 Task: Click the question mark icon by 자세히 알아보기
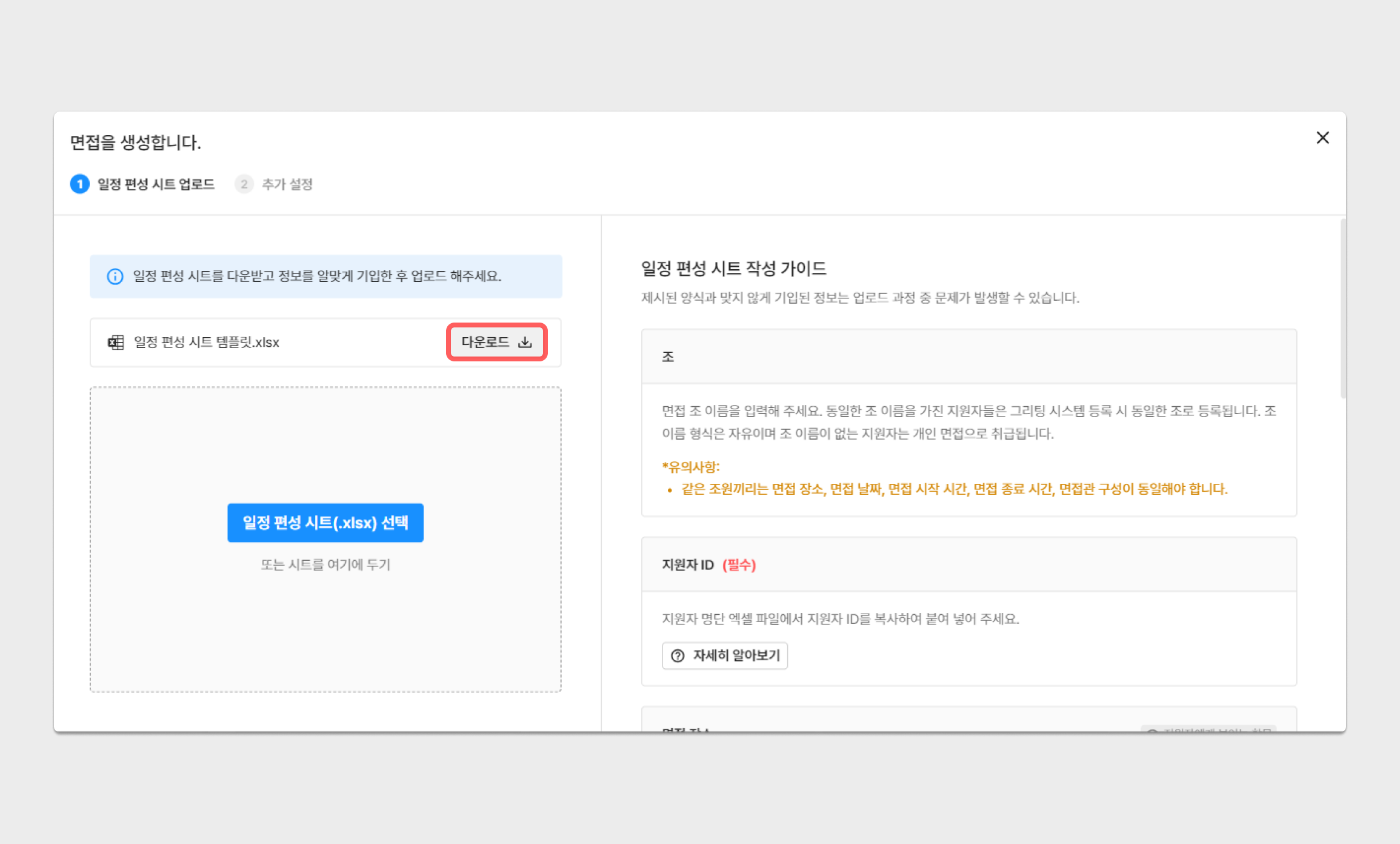coord(678,655)
